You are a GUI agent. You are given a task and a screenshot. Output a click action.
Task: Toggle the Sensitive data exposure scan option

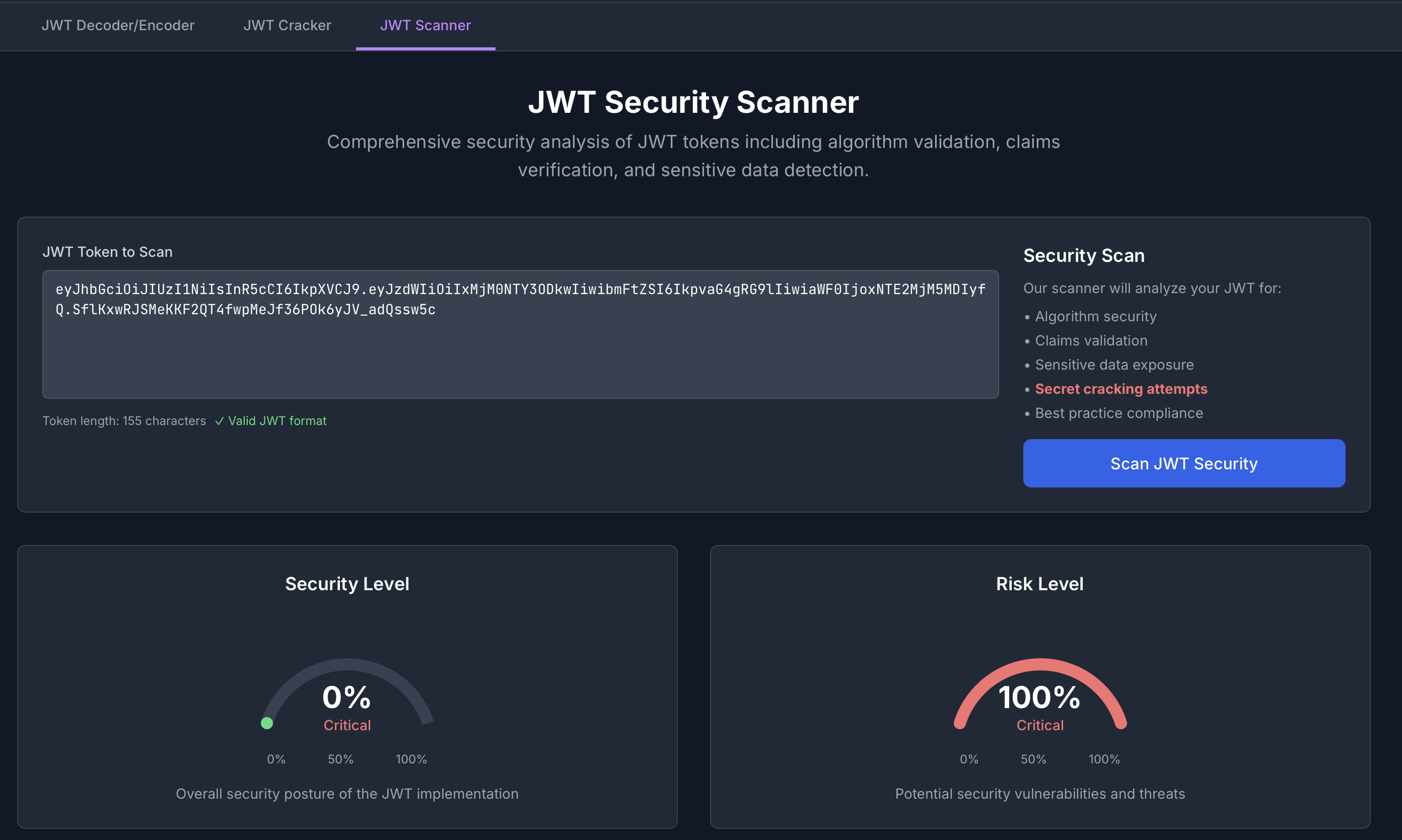coord(1114,365)
